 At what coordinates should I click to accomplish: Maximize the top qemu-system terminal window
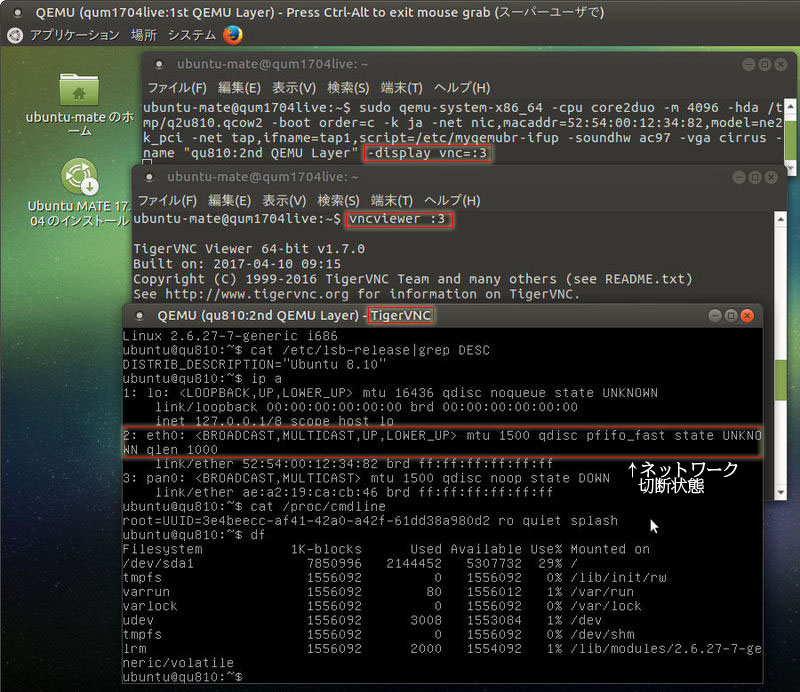(x=765, y=64)
